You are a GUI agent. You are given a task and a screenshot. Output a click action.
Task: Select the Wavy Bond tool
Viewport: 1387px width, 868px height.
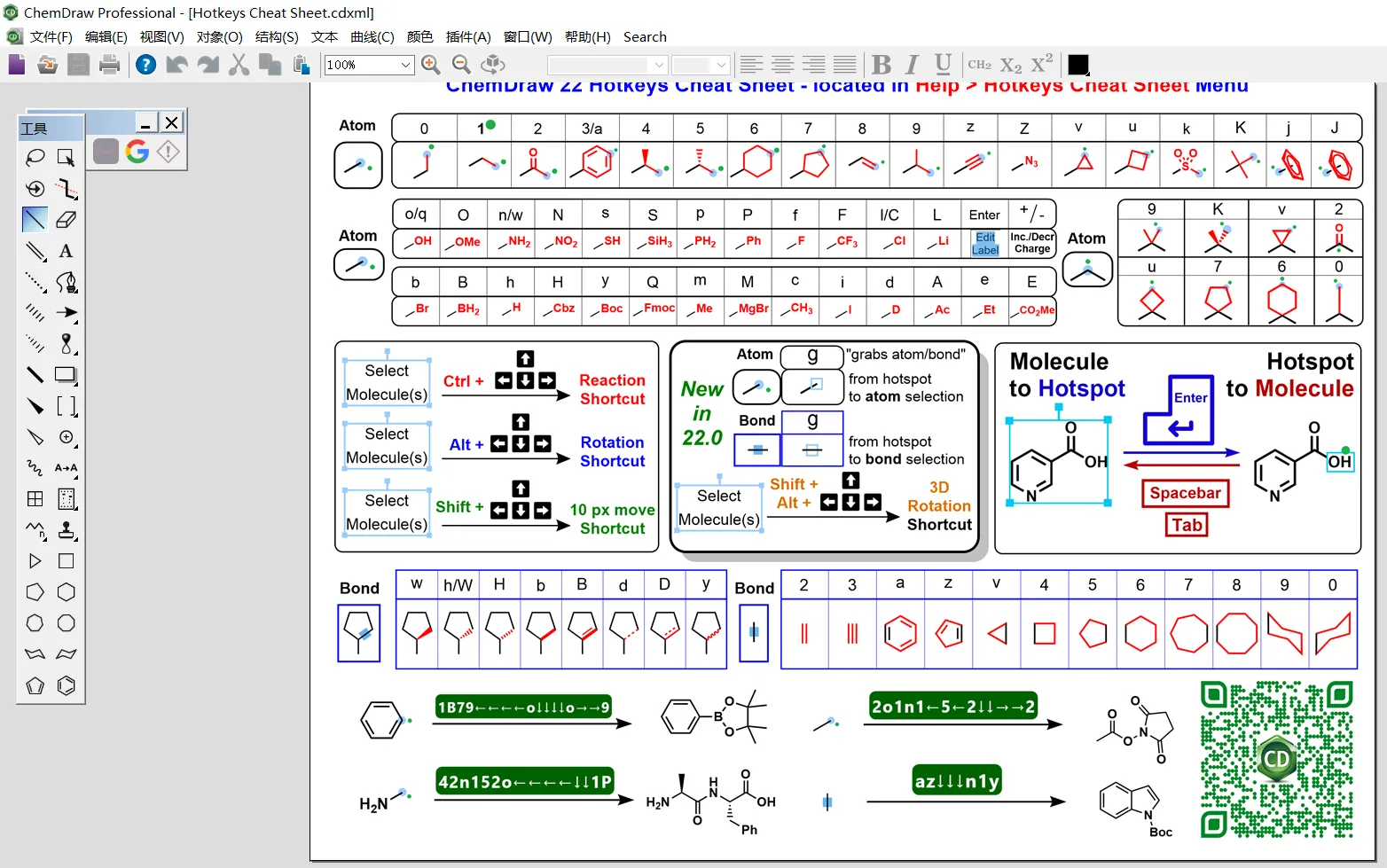35,467
